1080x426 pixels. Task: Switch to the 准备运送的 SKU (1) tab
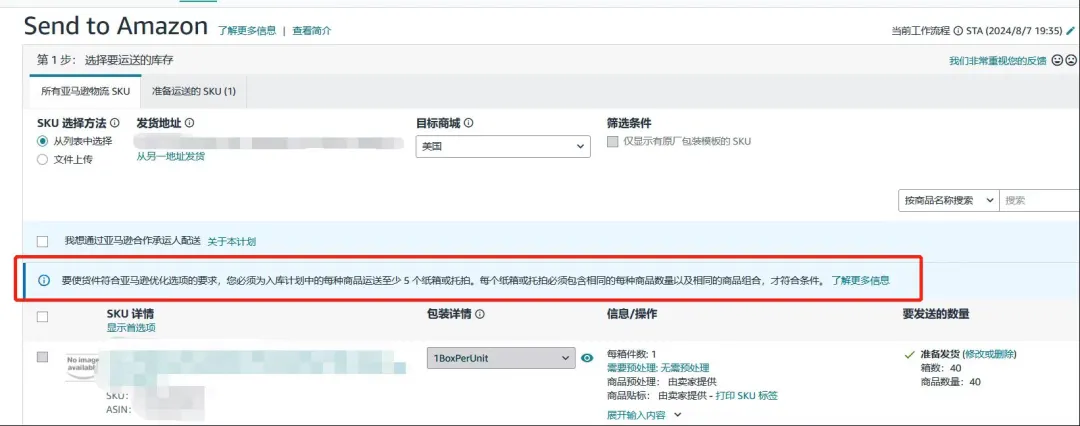click(x=193, y=91)
